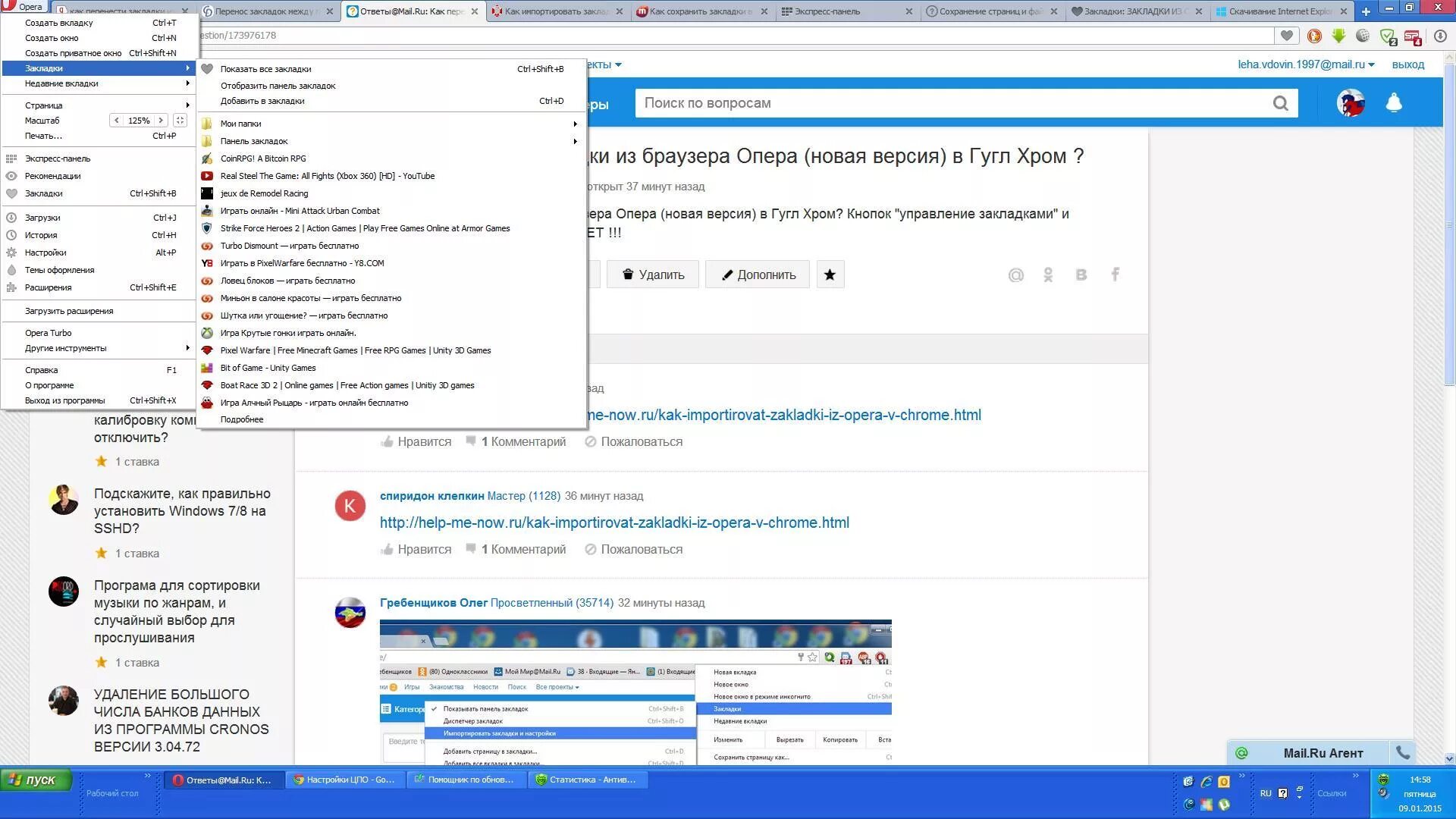Click the Удалить button
The width and height of the screenshot is (1456, 819).
653,275
